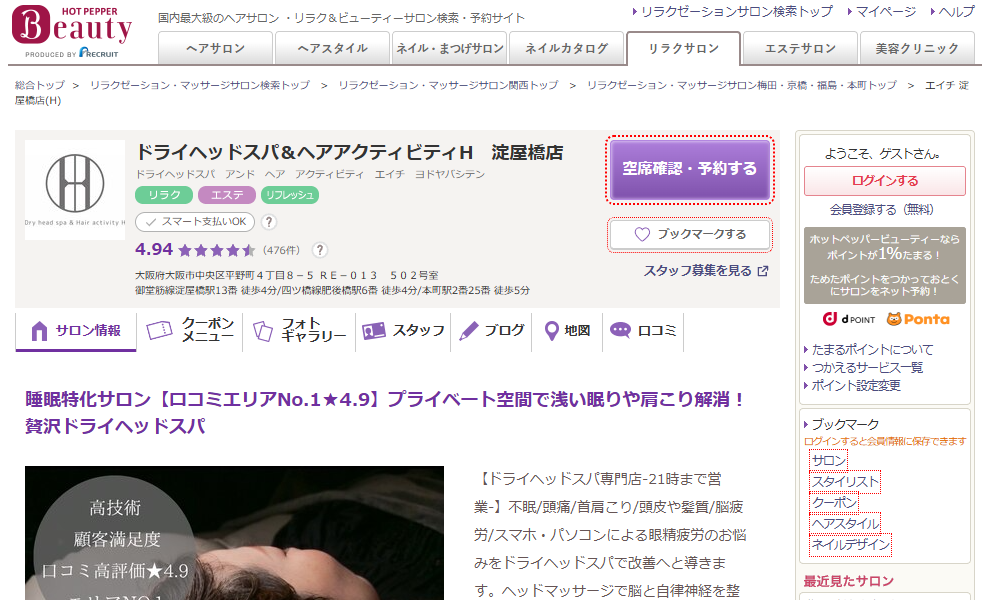The image size is (1000, 600).
Task: Click 空席確認・予約する button
Action: [x=689, y=170]
